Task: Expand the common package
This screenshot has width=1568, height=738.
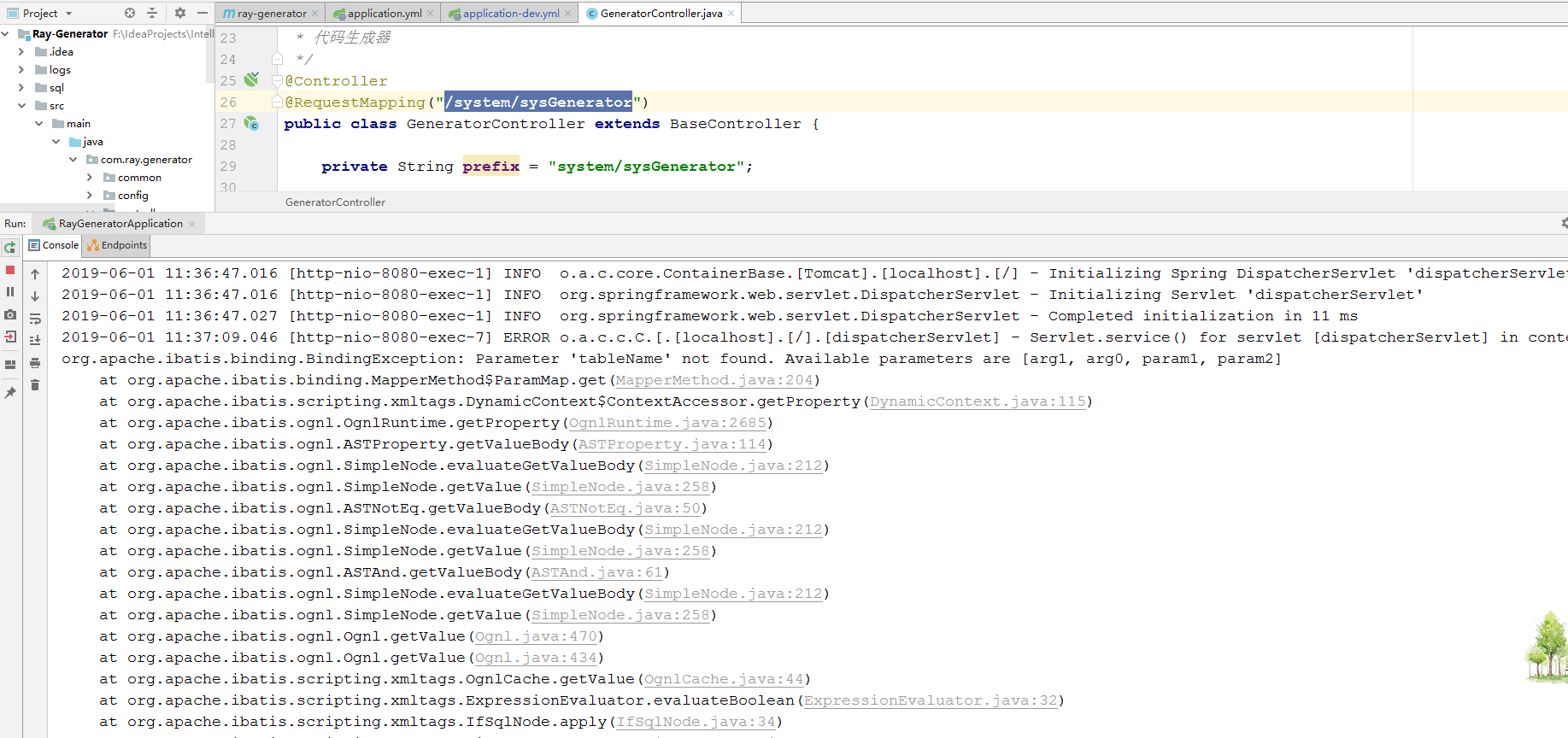Action: click(90, 178)
